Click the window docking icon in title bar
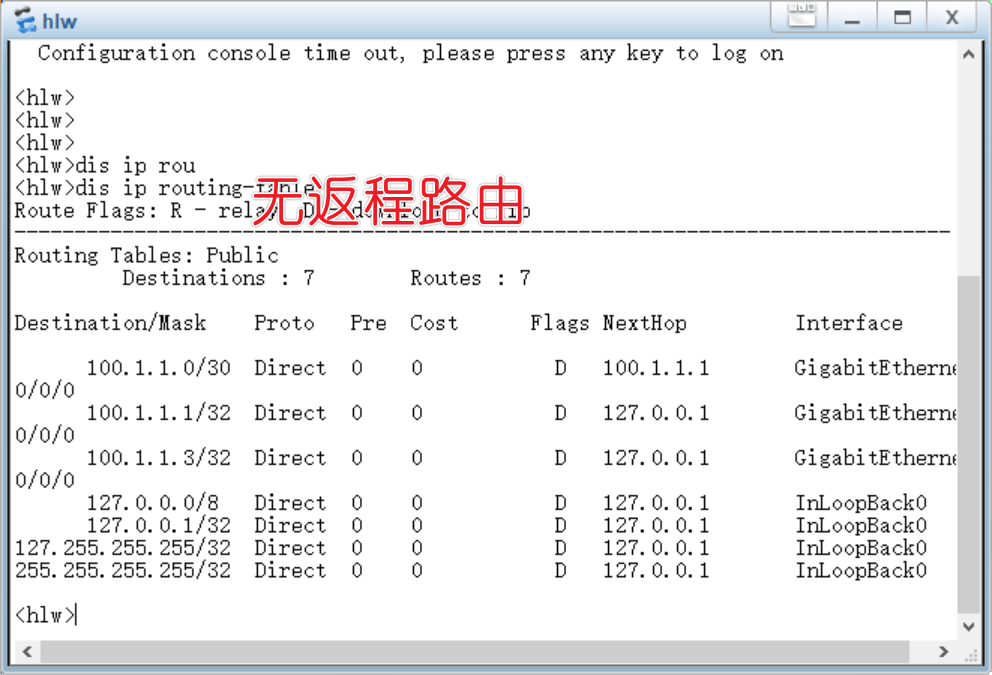 click(802, 17)
